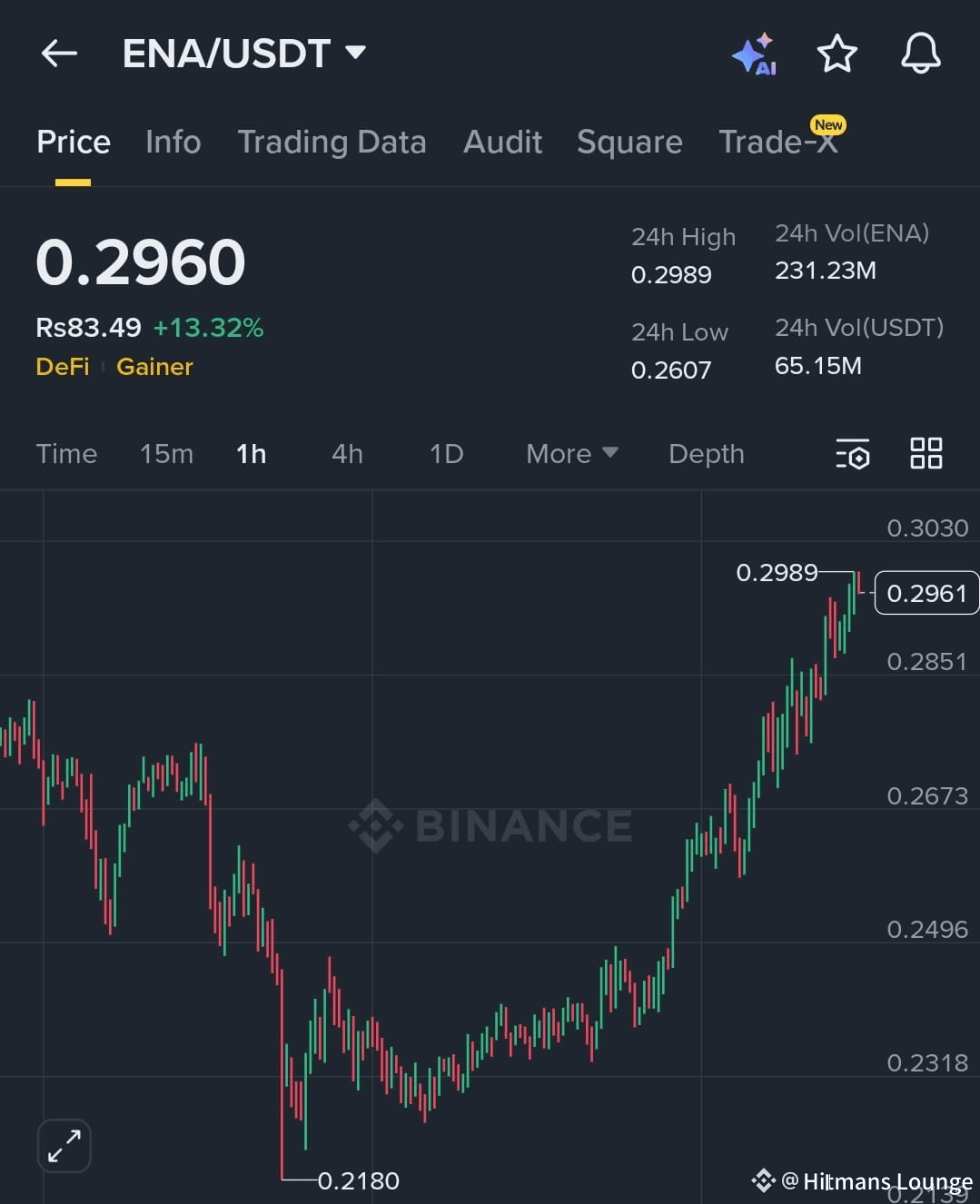Expand the ENA/USDT pair dropdown arrow
The height and width of the screenshot is (1204, 980).
(356, 53)
